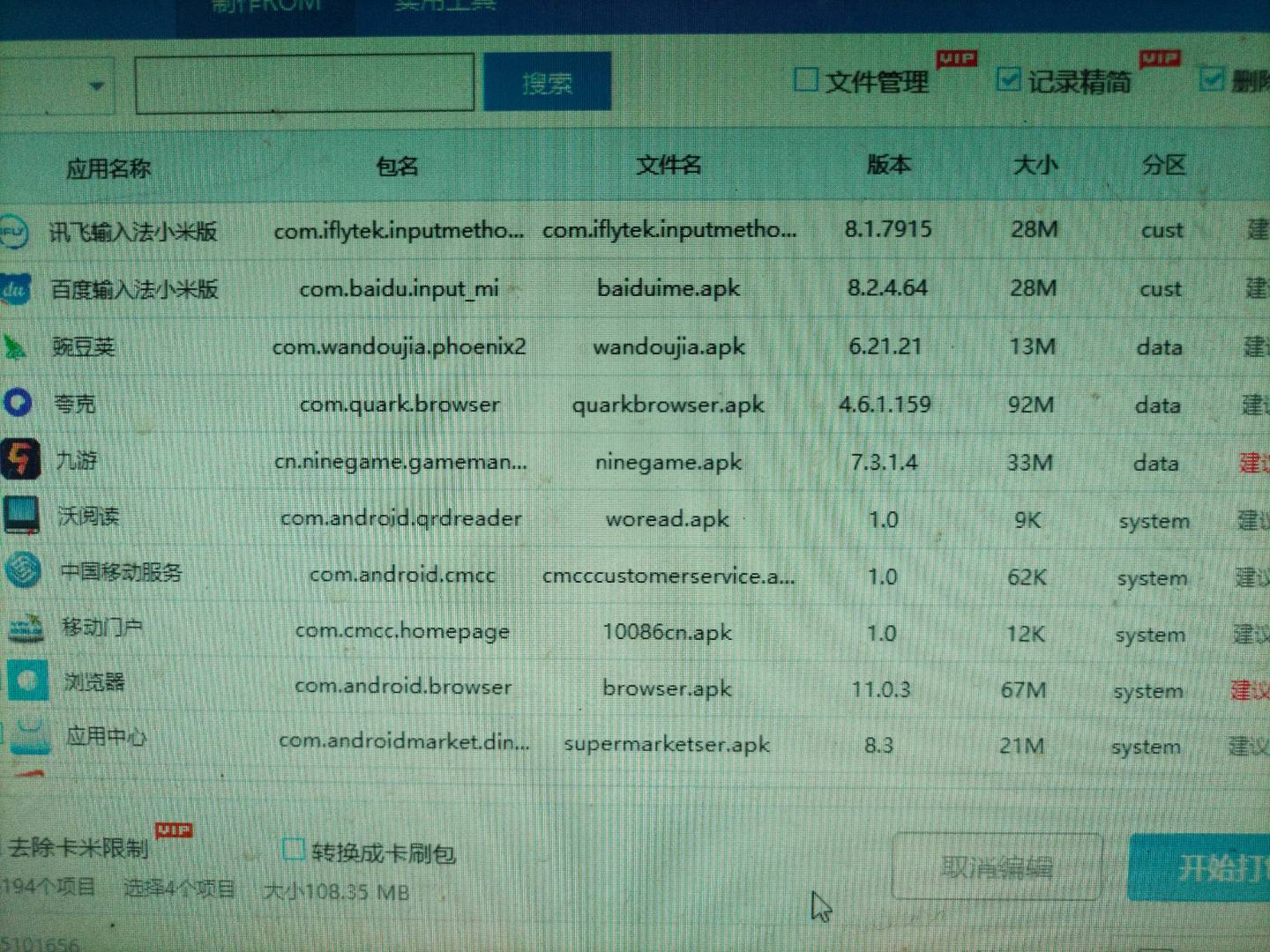Viewport: 1270px width, 952px height.
Task: Click file name wandoujia.apk
Action: click(669, 346)
